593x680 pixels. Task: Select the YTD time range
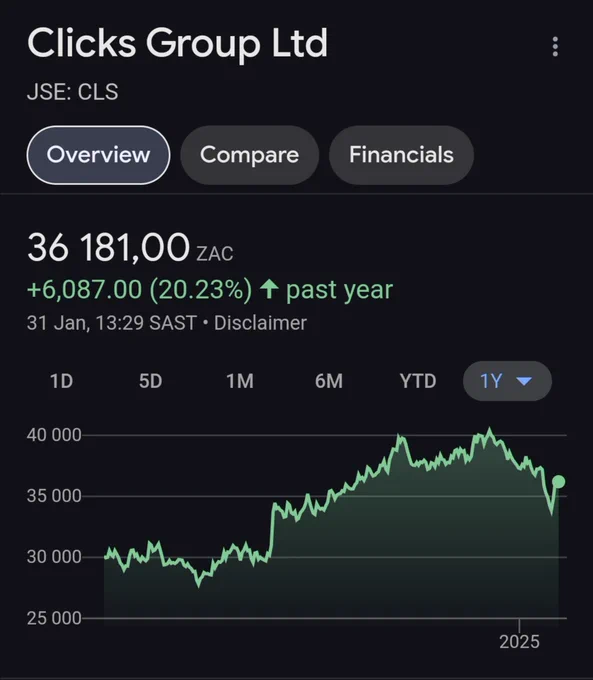[x=418, y=381]
